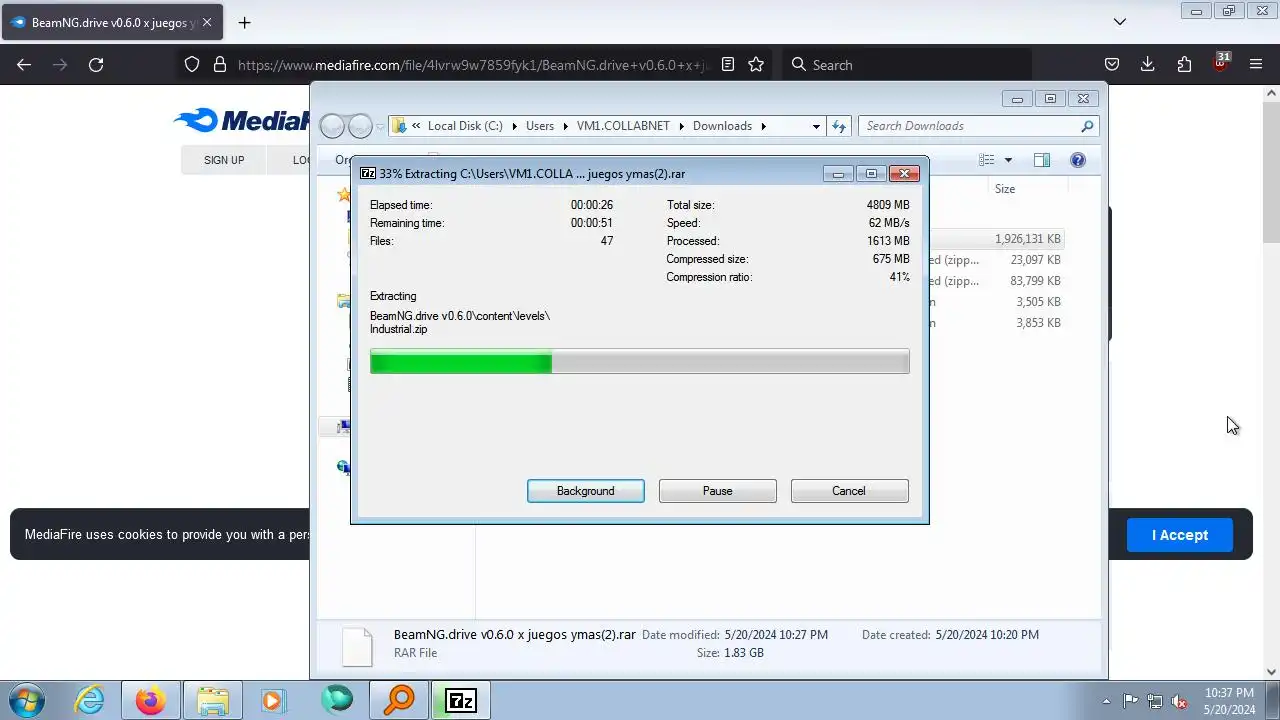This screenshot has width=1280, height=720.
Task: Focus the MediaFire URL address field
Action: [474, 65]
